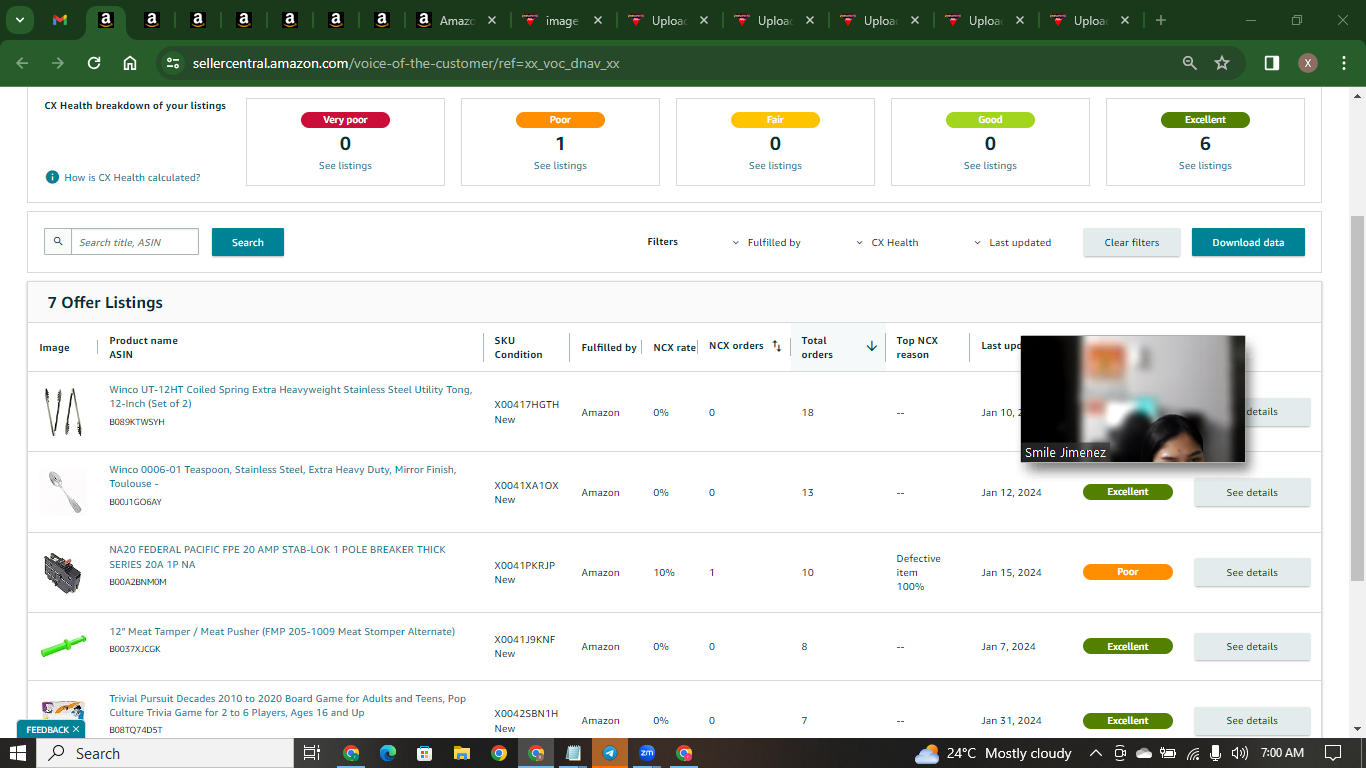
Task: Click the 'Defective item 100%' NCX reason
Action: point(918,572)
